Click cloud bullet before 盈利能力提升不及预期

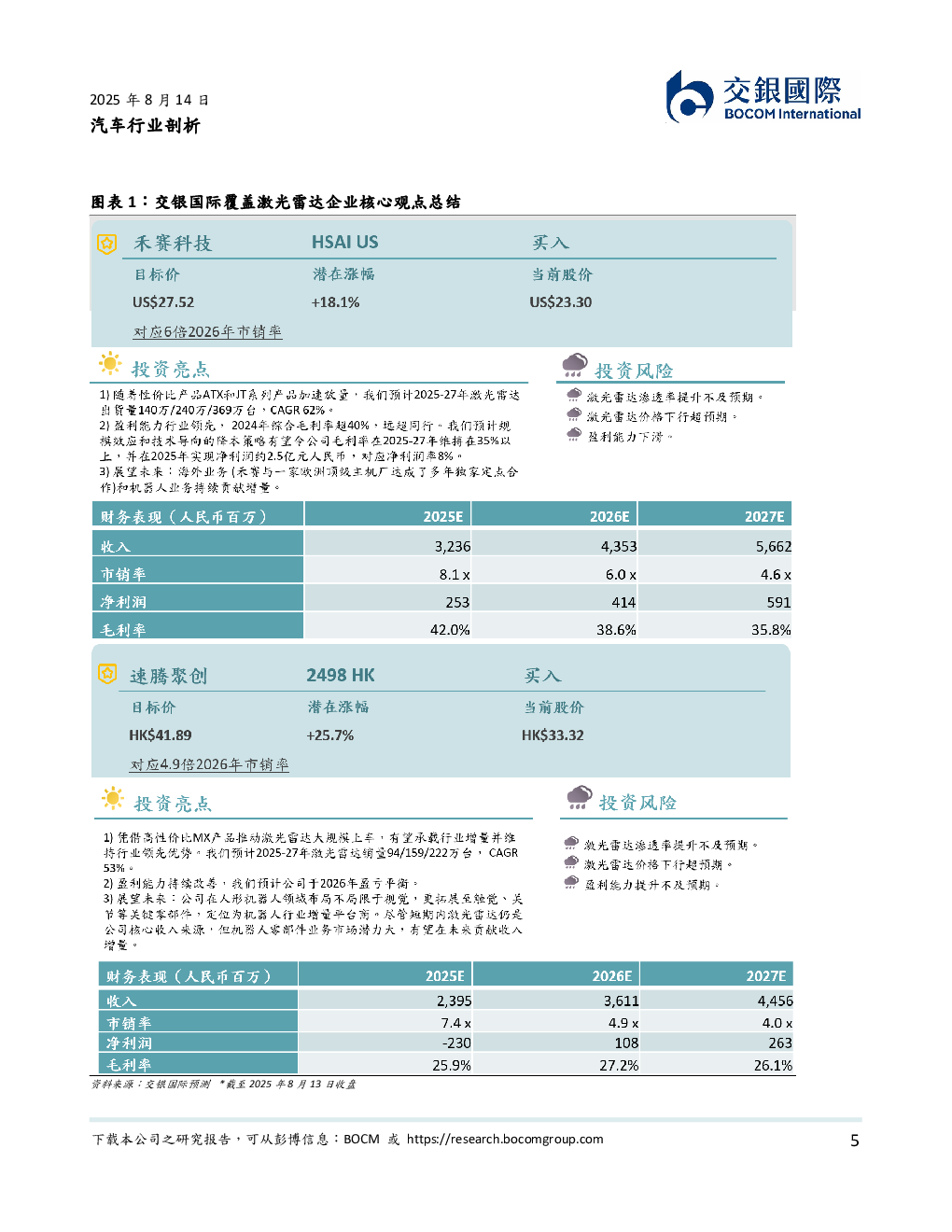point(571,882)
